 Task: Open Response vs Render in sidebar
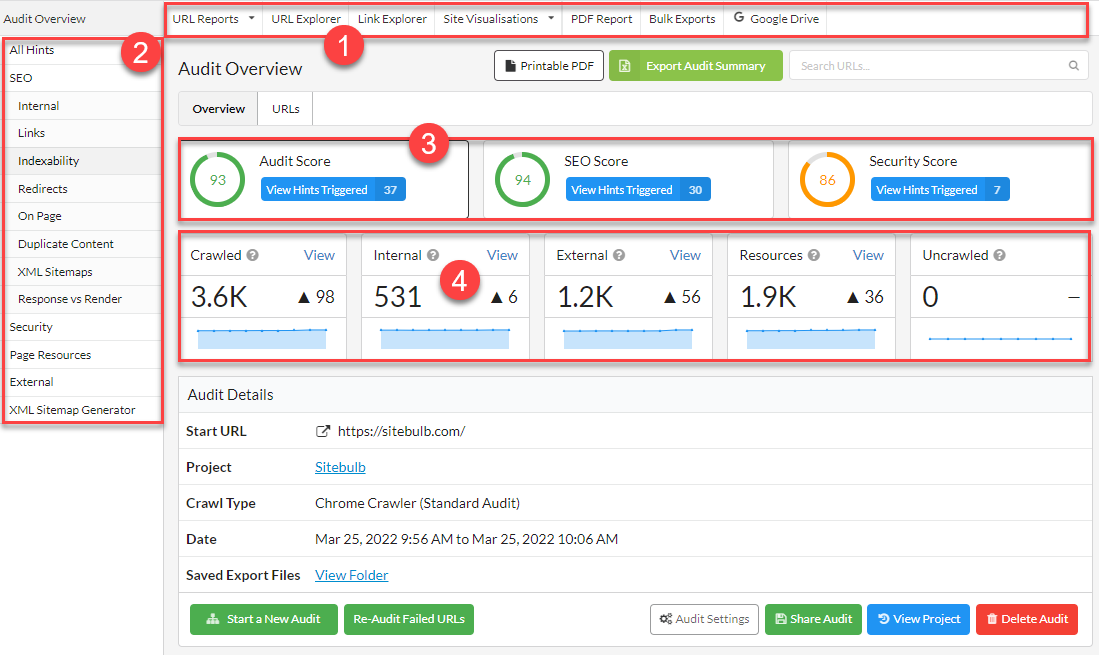tap(83, 299)
